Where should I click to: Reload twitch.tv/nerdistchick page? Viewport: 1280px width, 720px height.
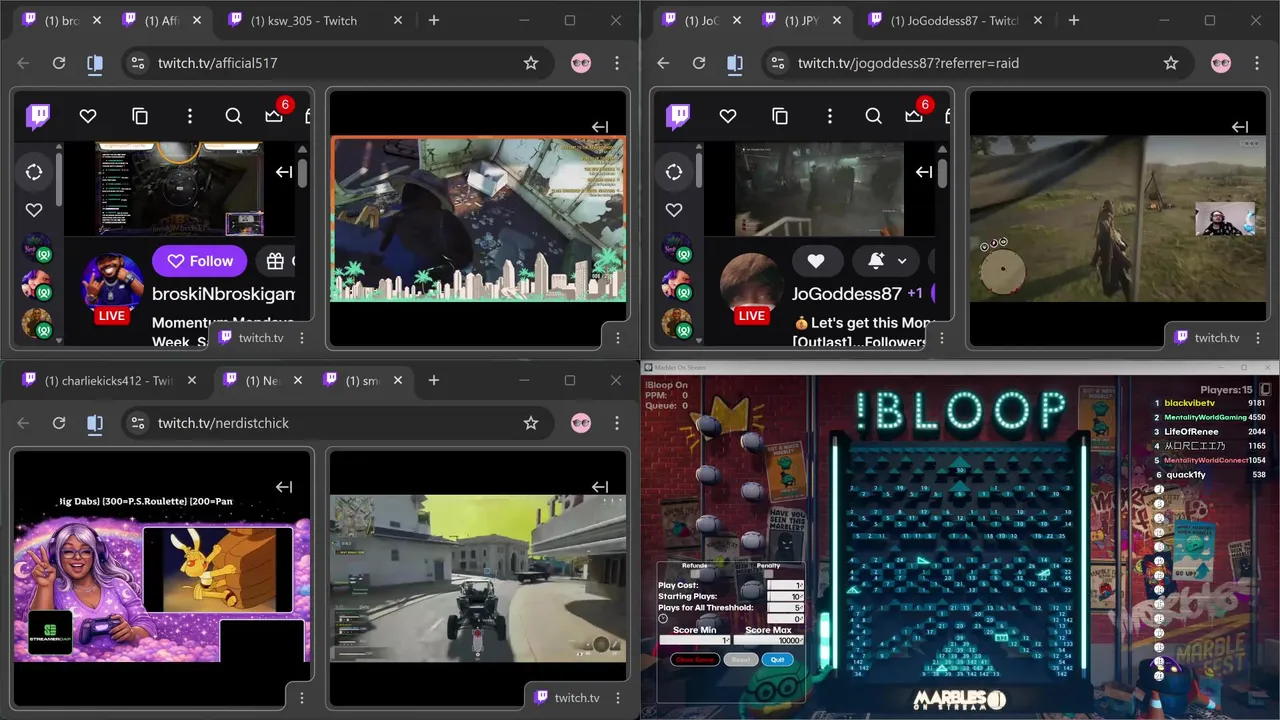(59, 423)
